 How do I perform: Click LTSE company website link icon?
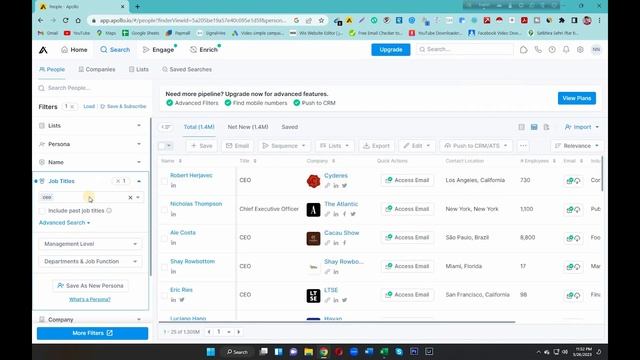pos(327,300)
